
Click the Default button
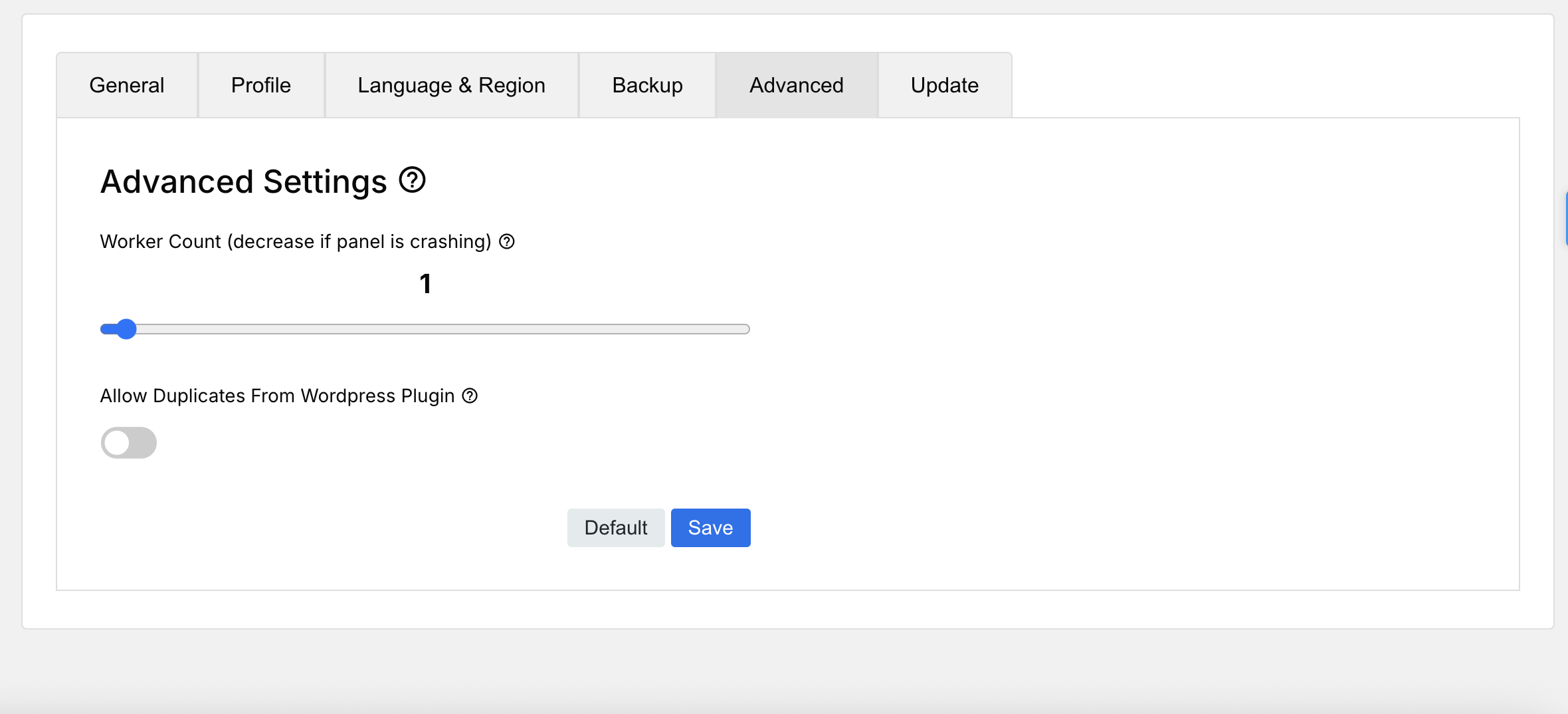(616, 528)
